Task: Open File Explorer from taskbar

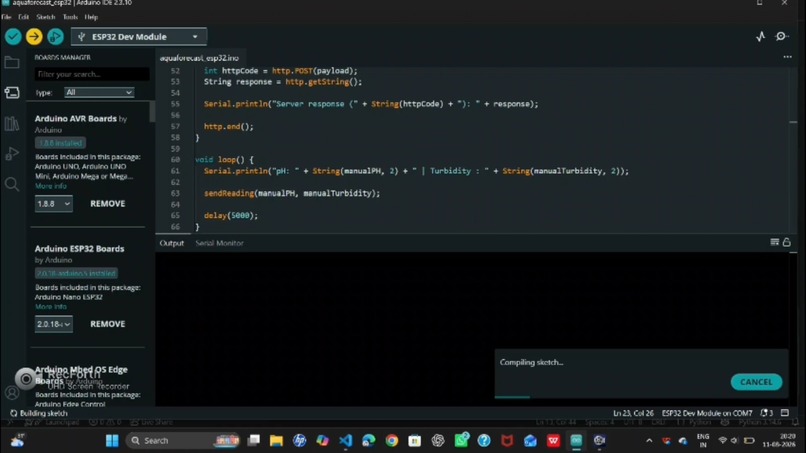Action: (x=277, y=441)
